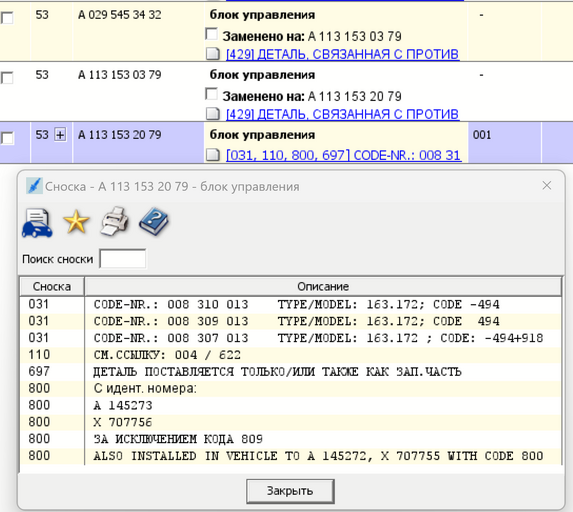Tick the 'Заменено на: A 113 153 03 79' checkbox

[212, 34]
